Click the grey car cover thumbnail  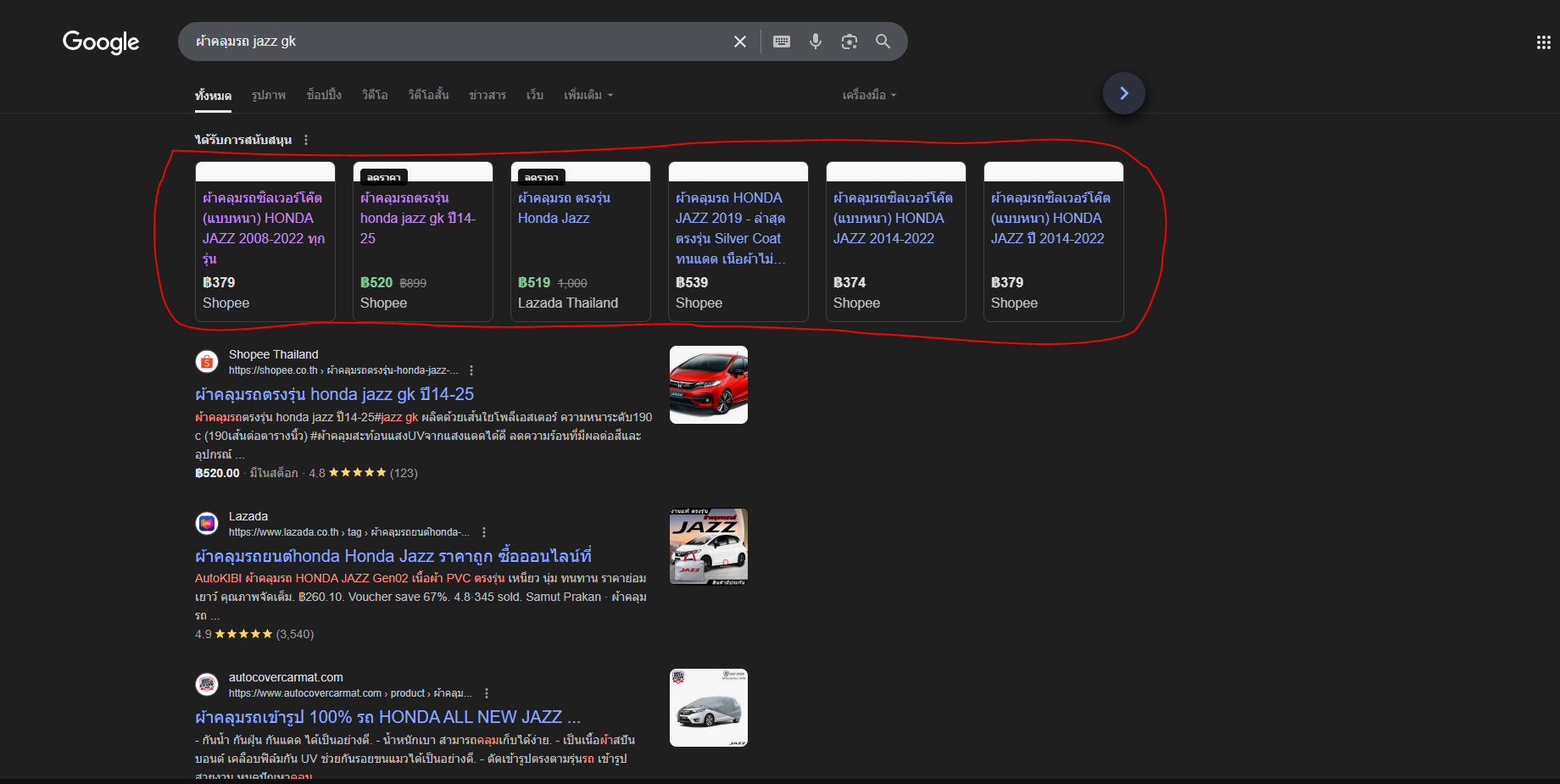click(x=709, y=708)
